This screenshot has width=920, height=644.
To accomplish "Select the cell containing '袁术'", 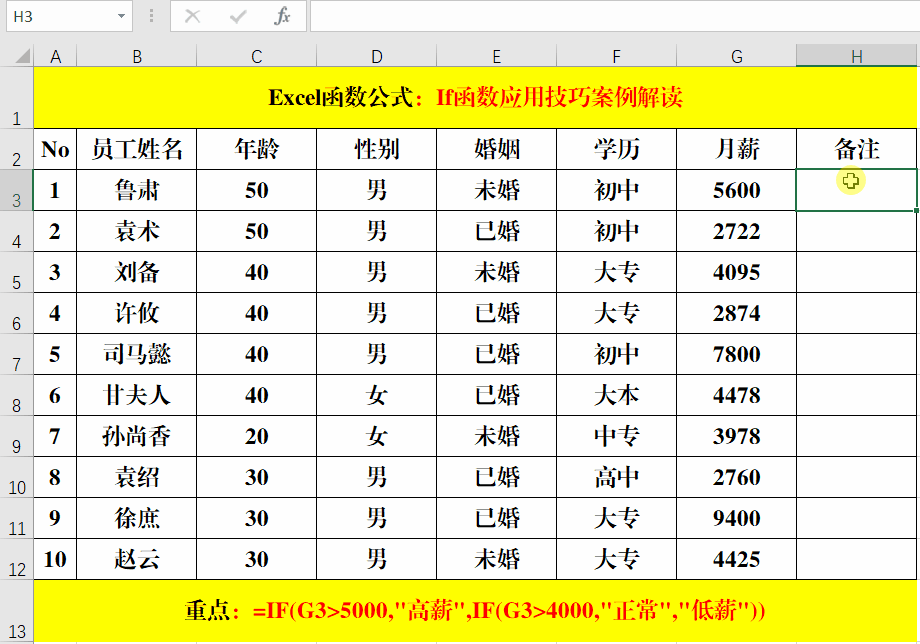I will (137, 231).
